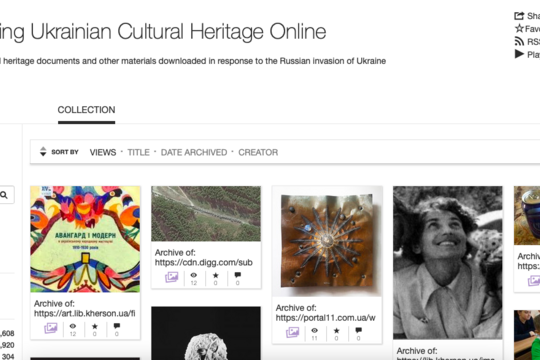Open Archive of art.lib.kherson.ua link

pos(84,308)
